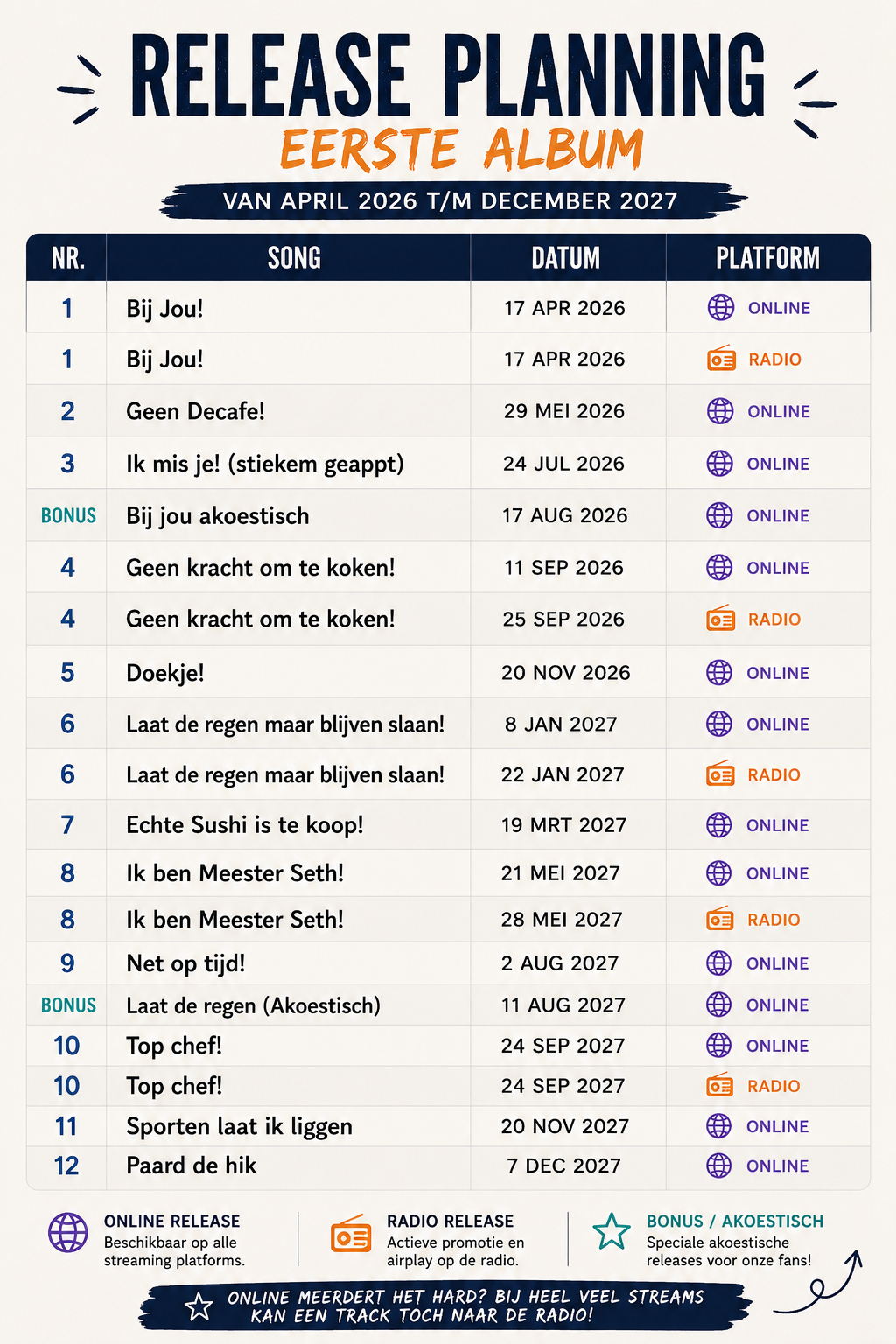The image size is (896, 1344).
Task: Click the date range banner April 2026–December 2027
Action: (451, 200)
